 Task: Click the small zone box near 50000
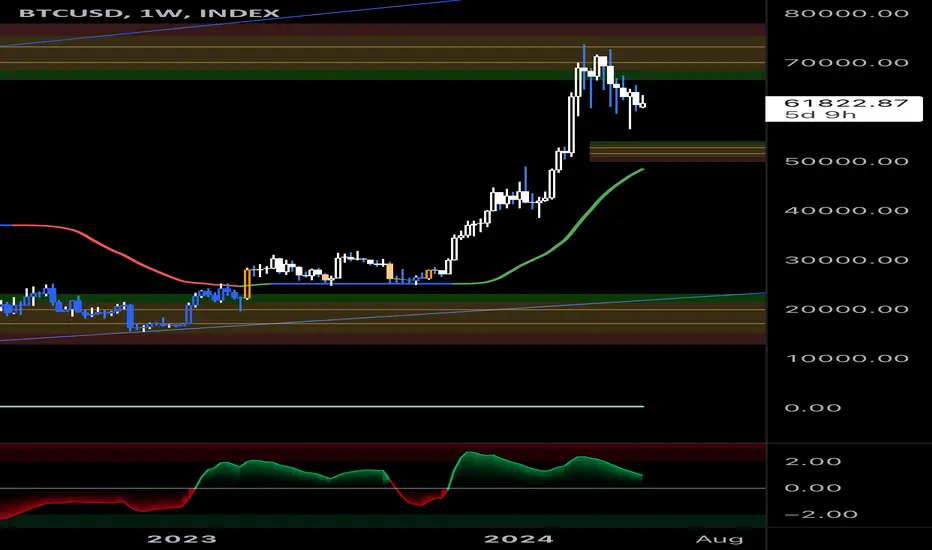[x=678, y=152]
